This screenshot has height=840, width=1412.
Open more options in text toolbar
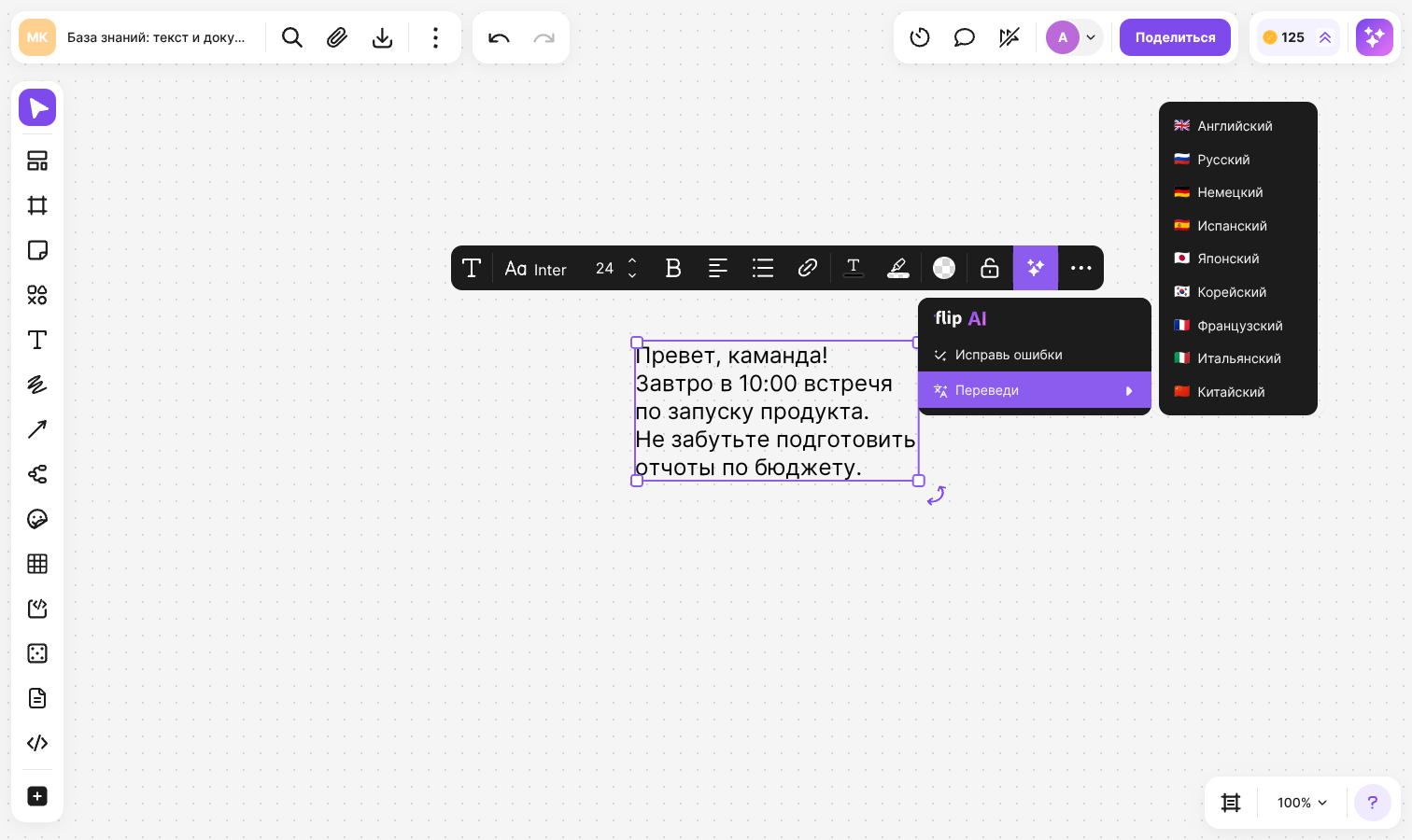click(x=1081, y=269)
